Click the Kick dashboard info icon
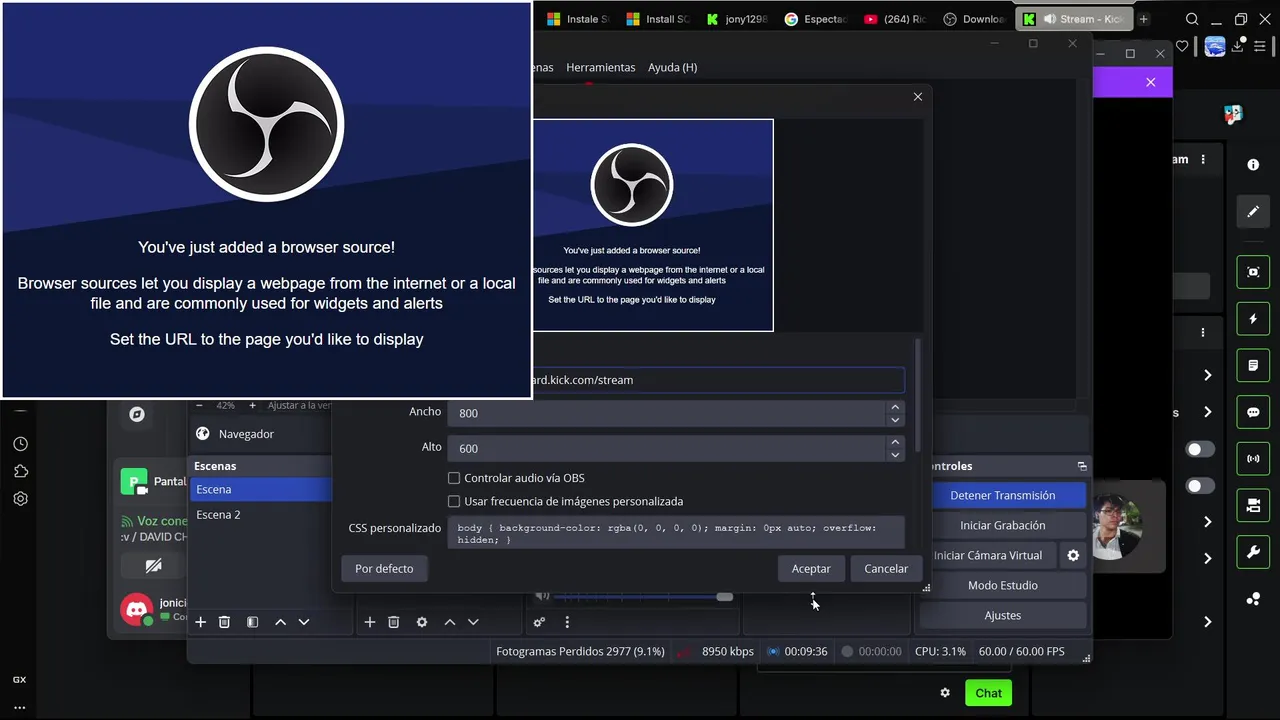This screenshot has width=1280, height=720. pyautogui.click(x=1253, y=164)
